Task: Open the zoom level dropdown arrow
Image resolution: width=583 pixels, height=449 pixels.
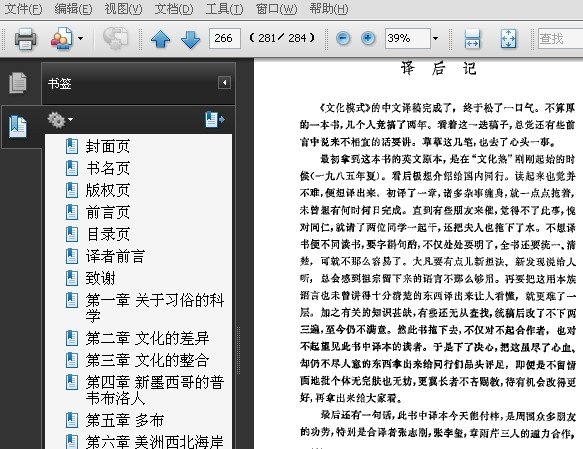Action: tap(435, 38)
